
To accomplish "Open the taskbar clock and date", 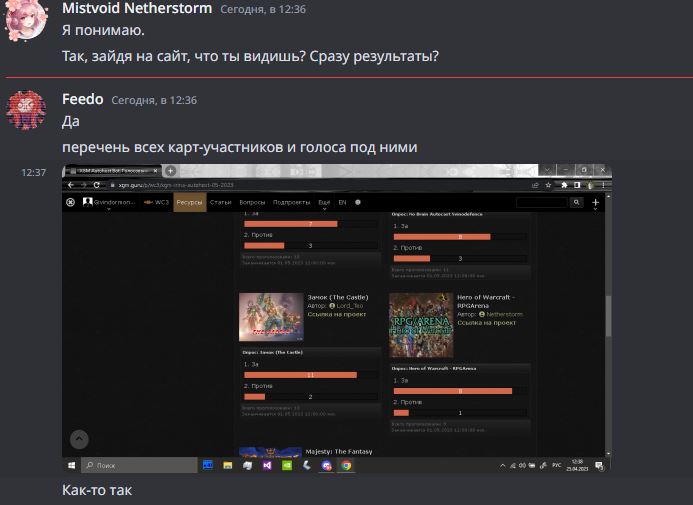I will [577, 465].
